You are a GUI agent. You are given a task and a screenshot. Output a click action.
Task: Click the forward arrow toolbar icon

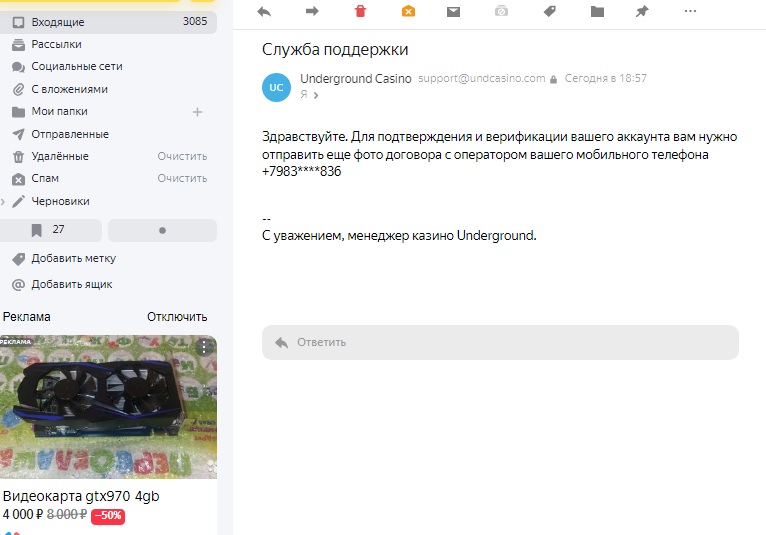click(312, 11)
